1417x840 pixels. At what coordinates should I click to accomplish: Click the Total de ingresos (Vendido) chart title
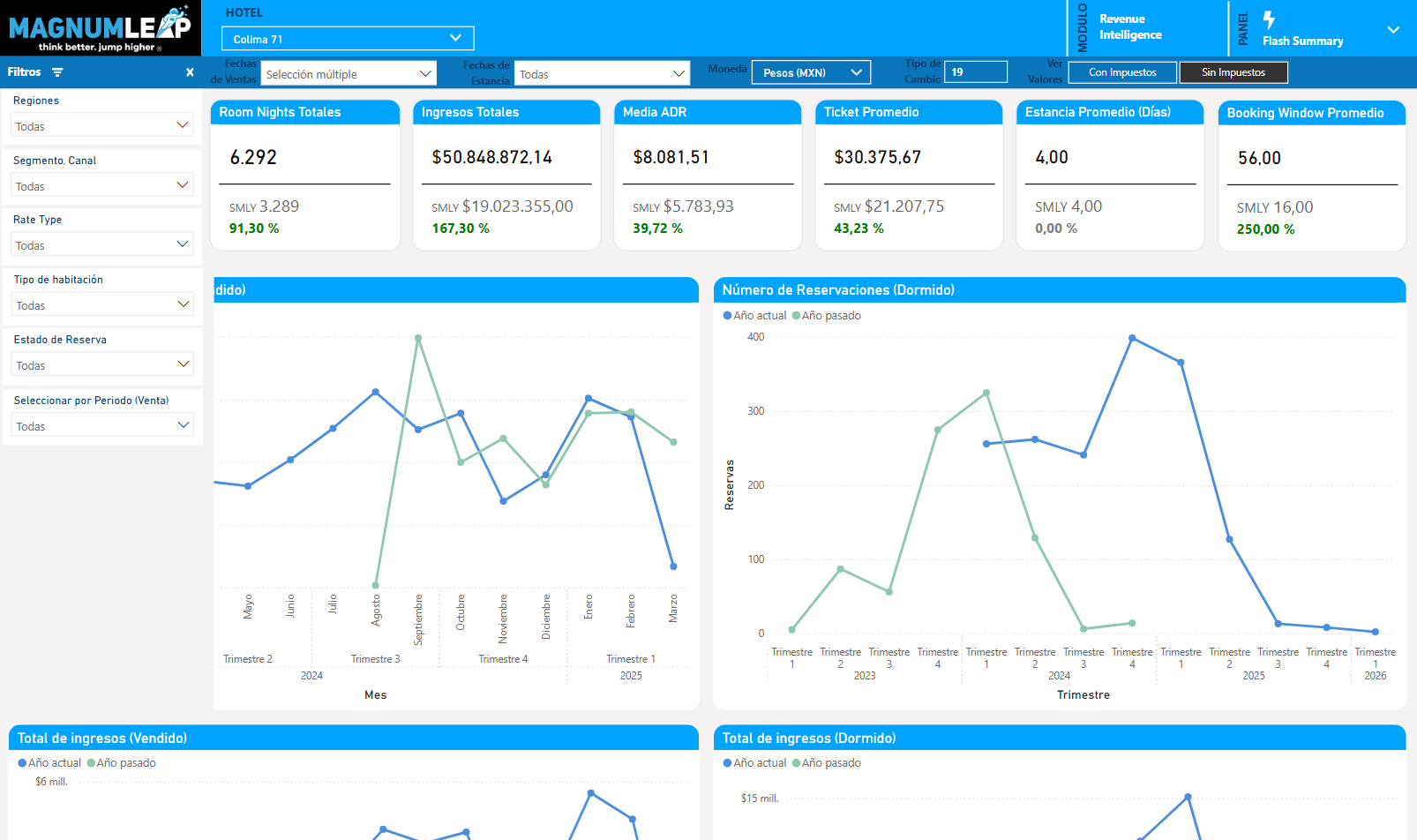102,738
